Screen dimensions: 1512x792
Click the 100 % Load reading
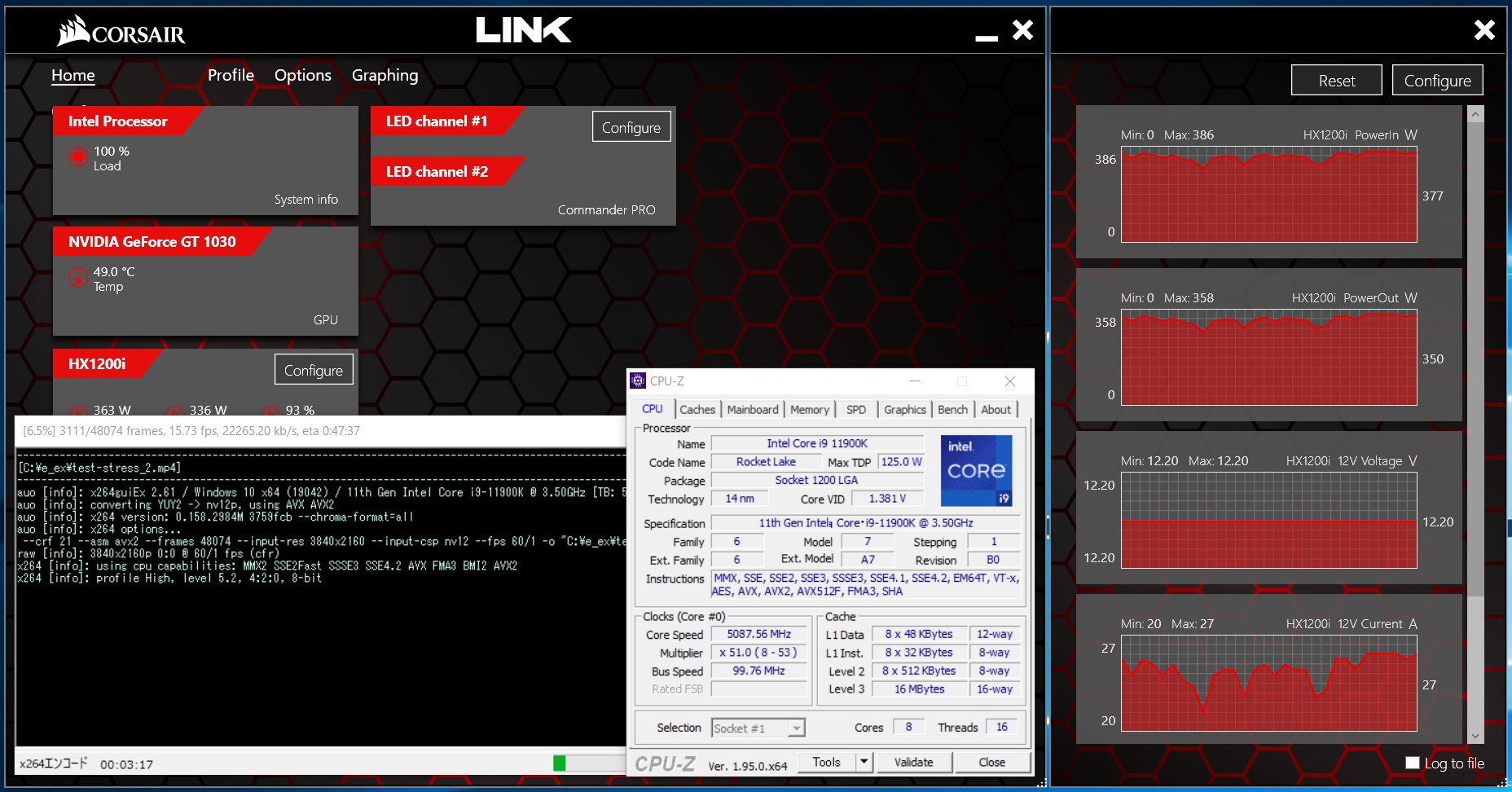(112, 158)
